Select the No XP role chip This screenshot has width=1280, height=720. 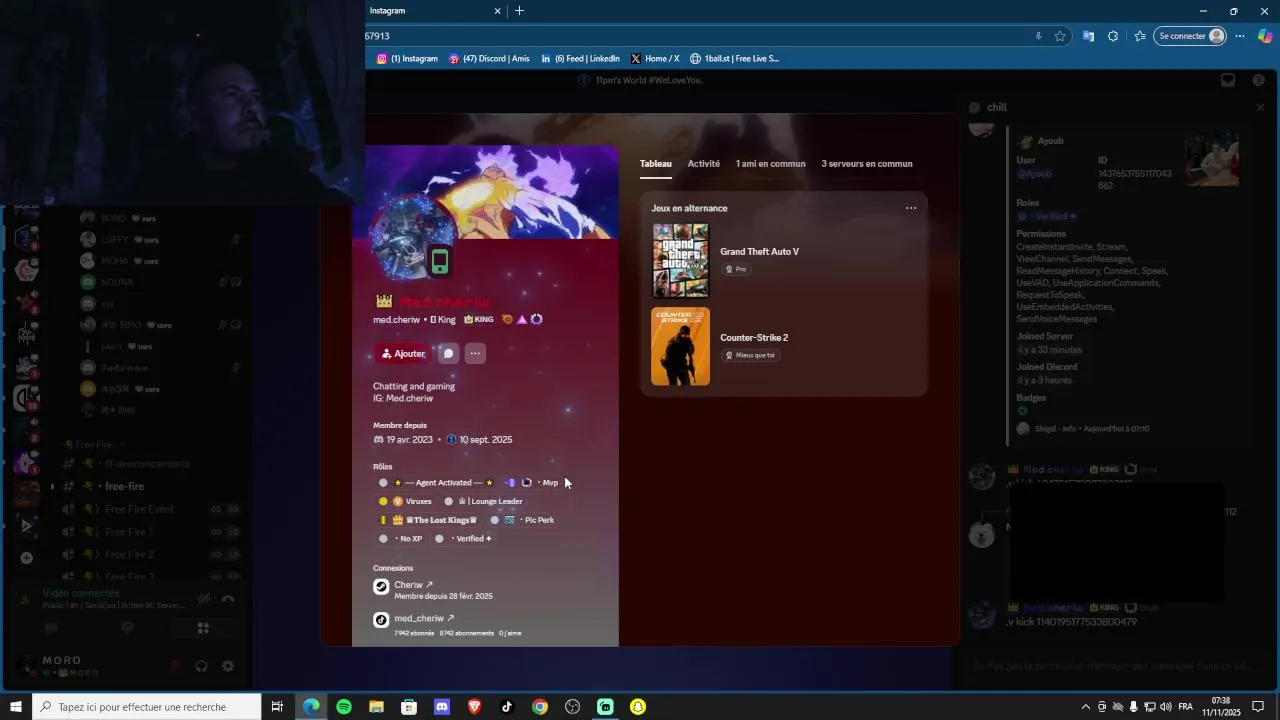(400, 539)
